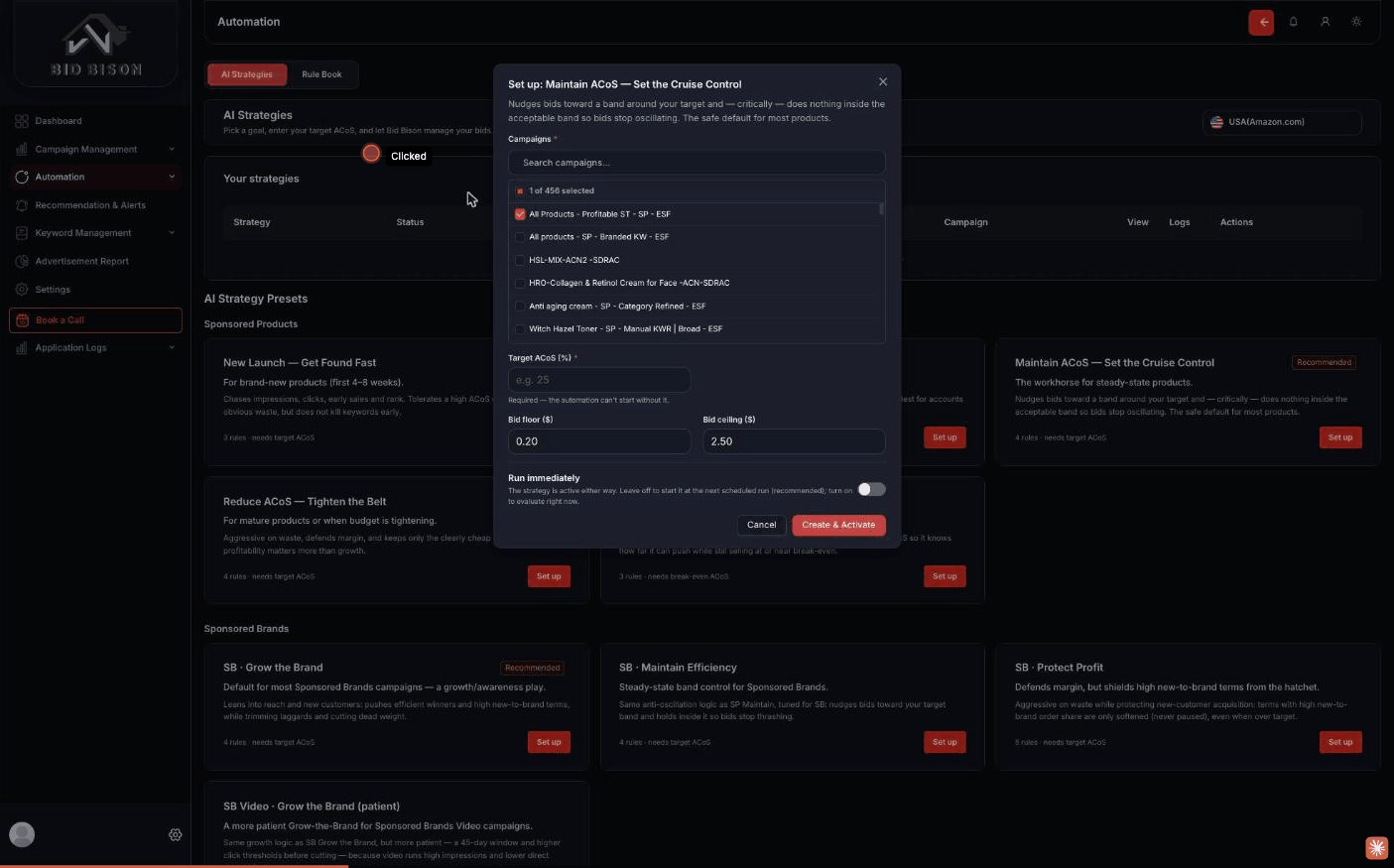Set up SB · Maintain Efficiency preset
1394x868 pixels.
[945, 742]
